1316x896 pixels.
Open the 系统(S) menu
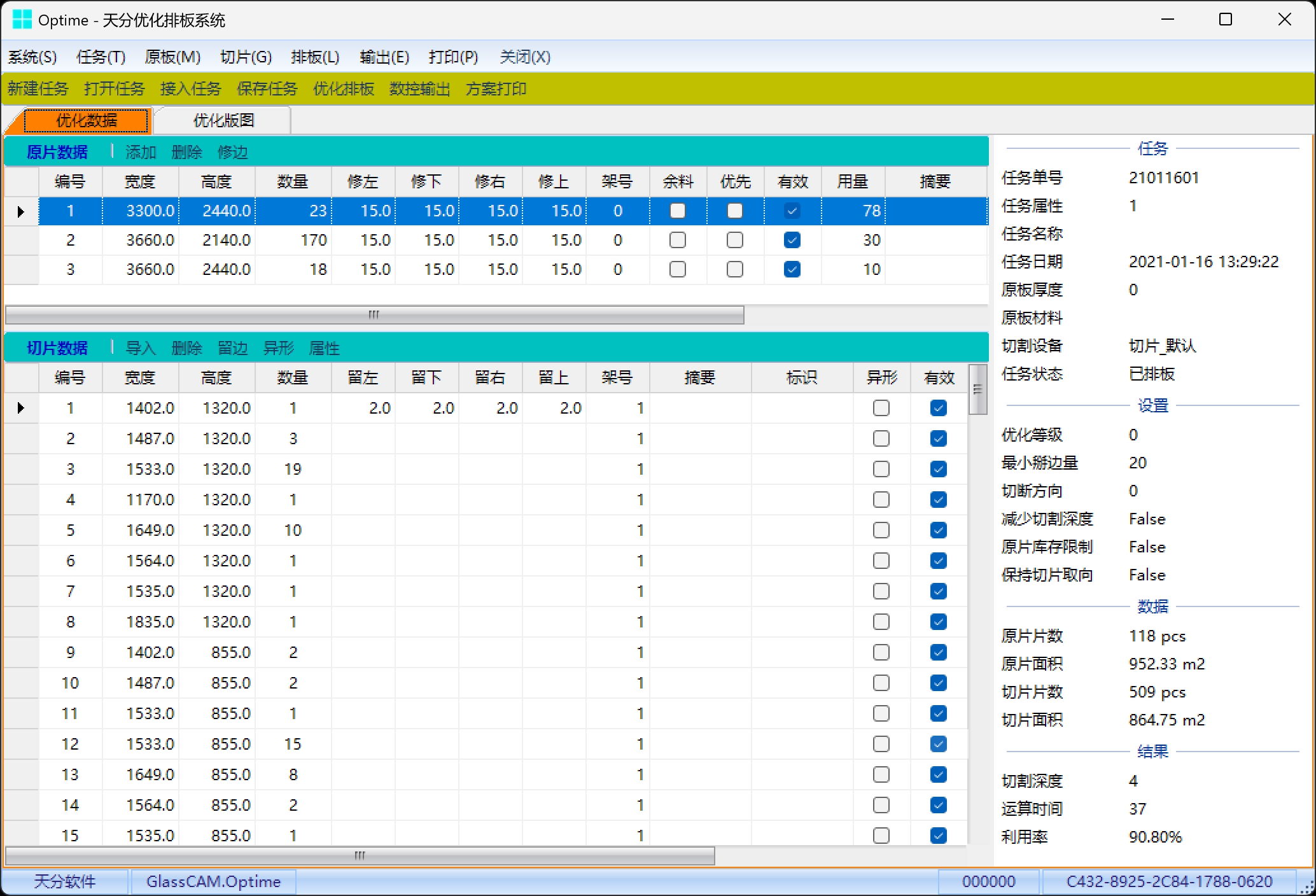click(x=32, y=57)
